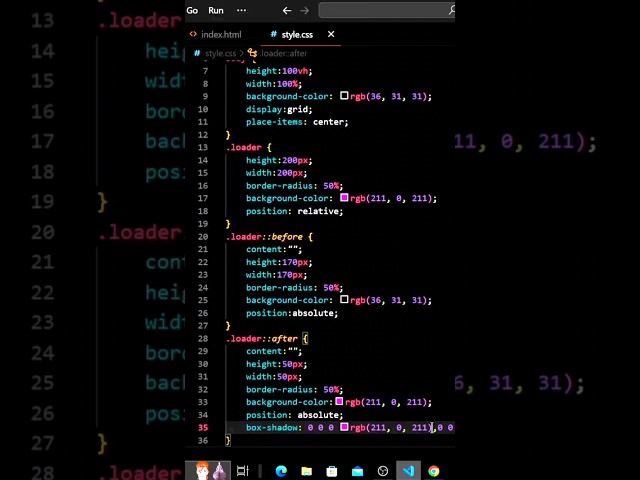Click the magnifier icon in search box
This screenshot has width=640, height=480.
(451, 10)
